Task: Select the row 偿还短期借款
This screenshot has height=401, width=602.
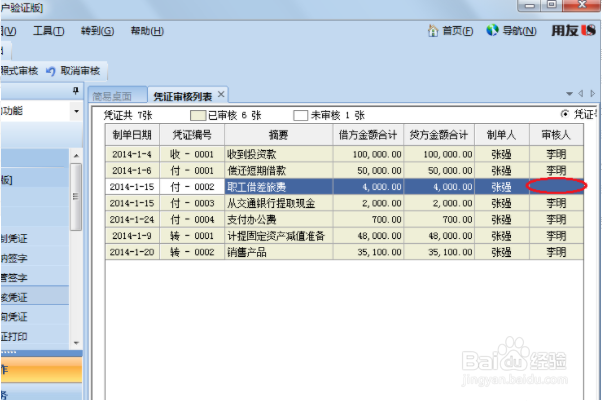Action: [344, 170]
